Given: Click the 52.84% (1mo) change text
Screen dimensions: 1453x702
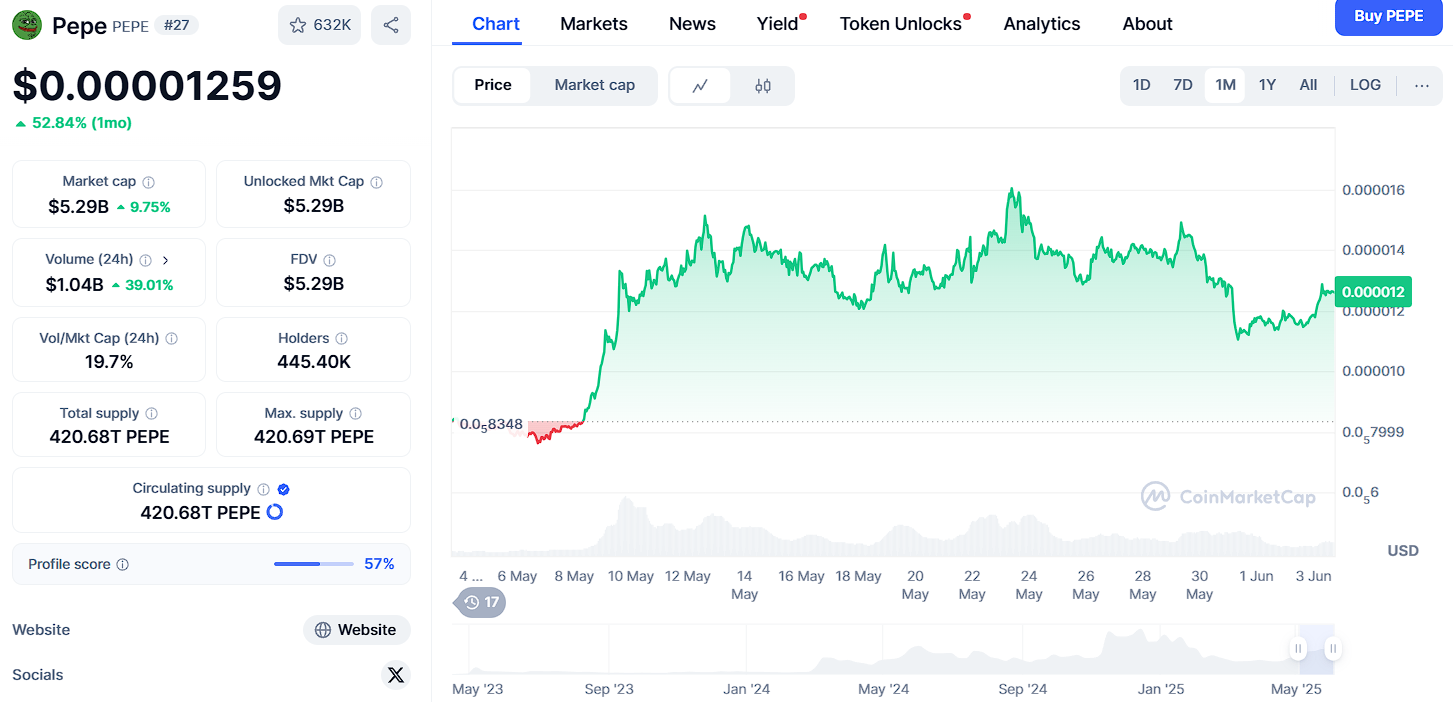Looking at the screenshot, I should pyautogui.click(x=81, y=123).
